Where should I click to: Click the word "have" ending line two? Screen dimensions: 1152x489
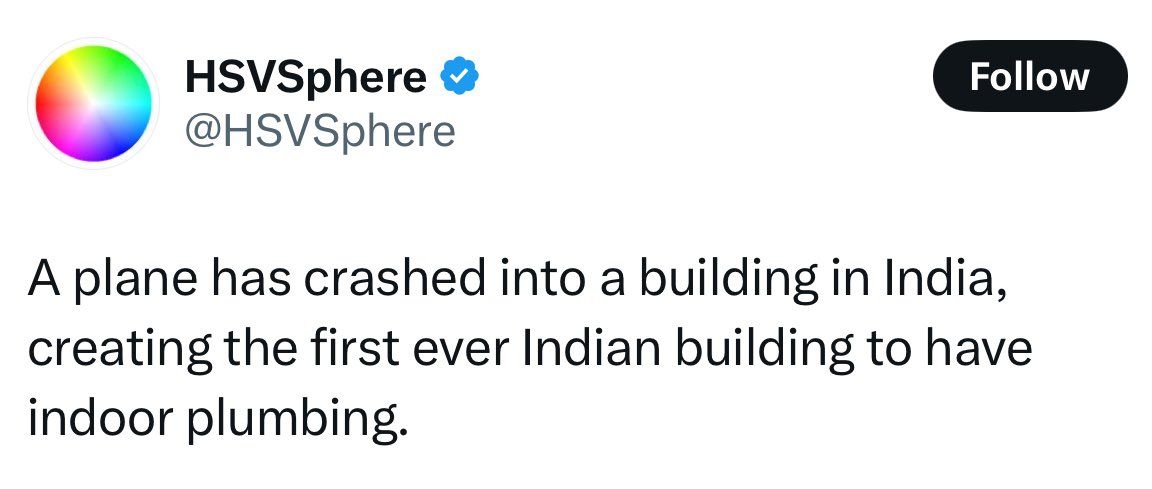pyautogui.click(x=981, y=350)
